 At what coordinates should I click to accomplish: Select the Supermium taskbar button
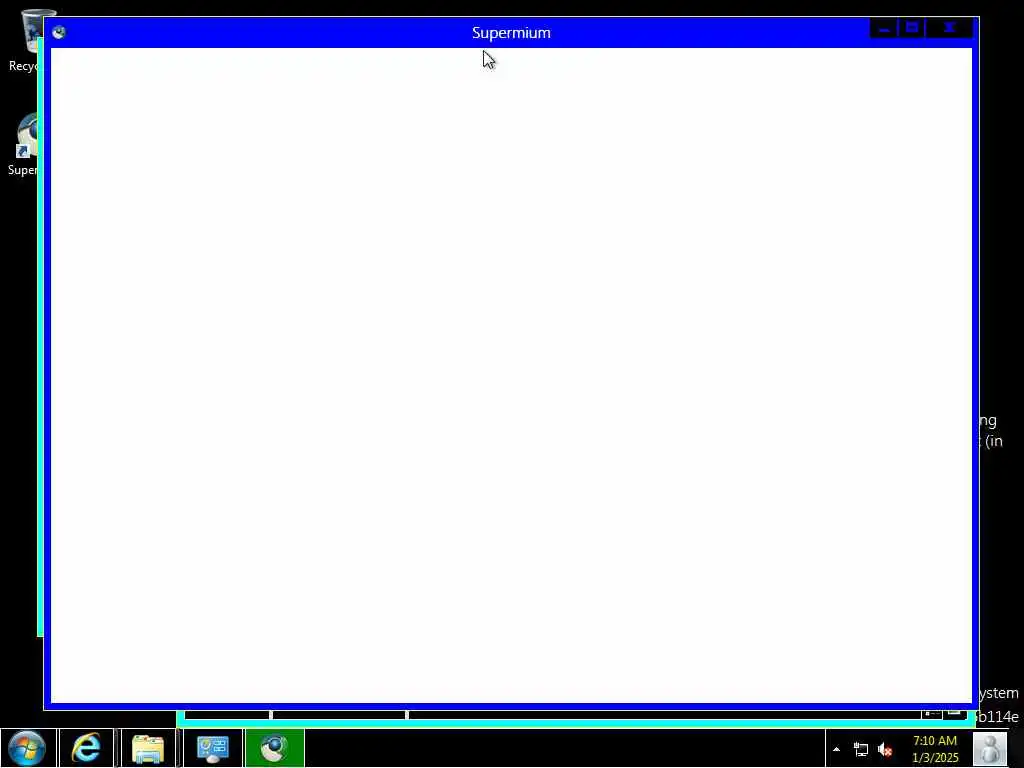pyautogui.click(x=275, y=748)
